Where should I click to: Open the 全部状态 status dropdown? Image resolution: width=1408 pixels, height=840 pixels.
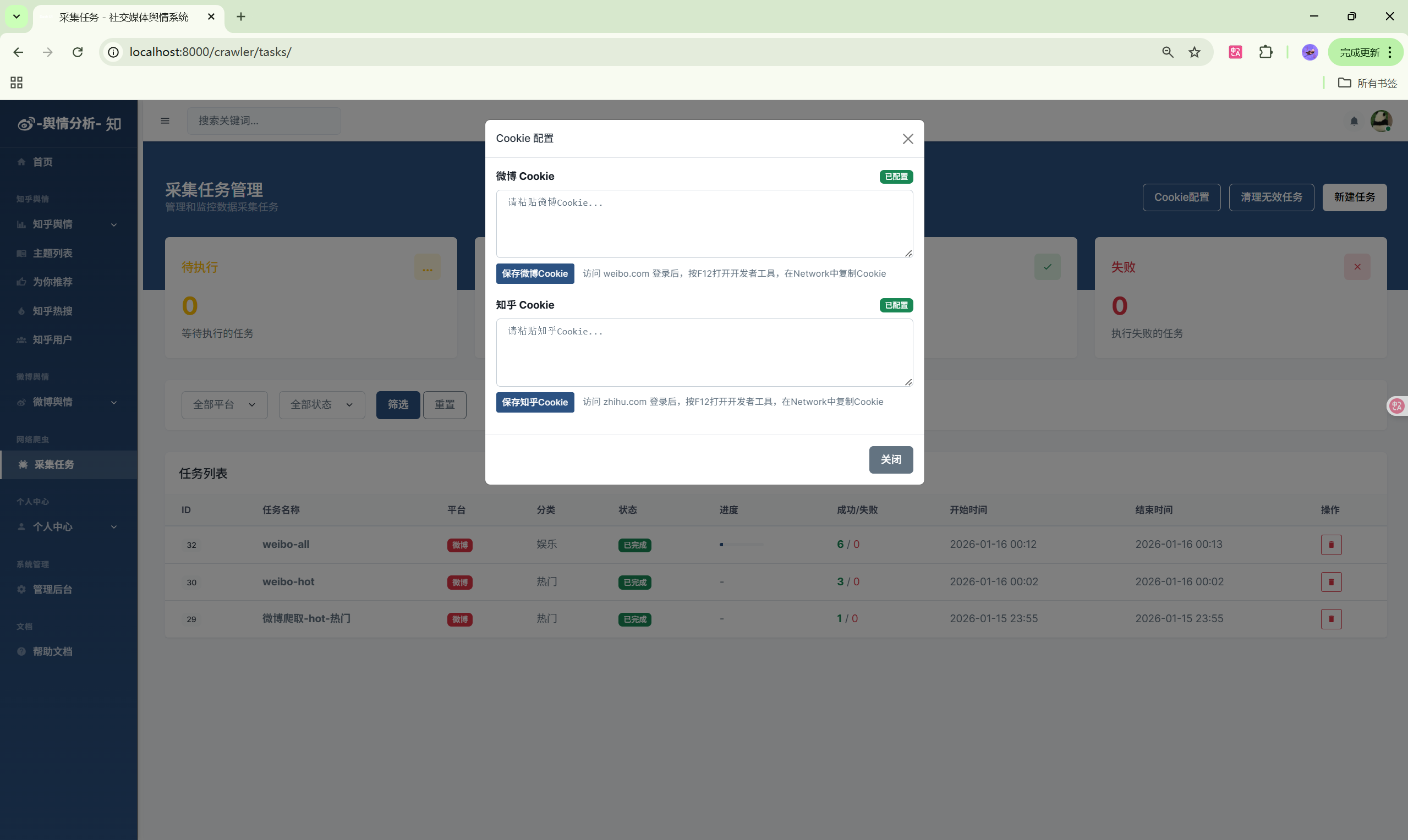[321, 405]
